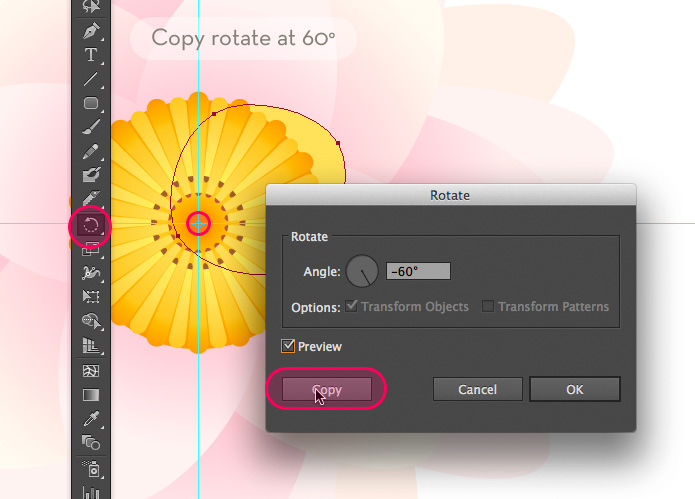Select the Pencil tool
Screen dimensions: 695x499
(x=91, y=151)
